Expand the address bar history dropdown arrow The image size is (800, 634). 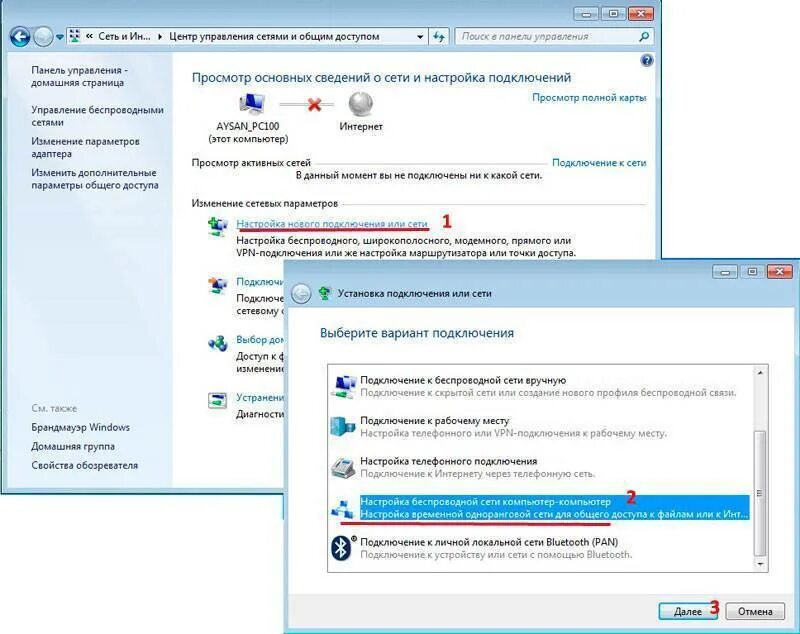click(x=420, y=37)
